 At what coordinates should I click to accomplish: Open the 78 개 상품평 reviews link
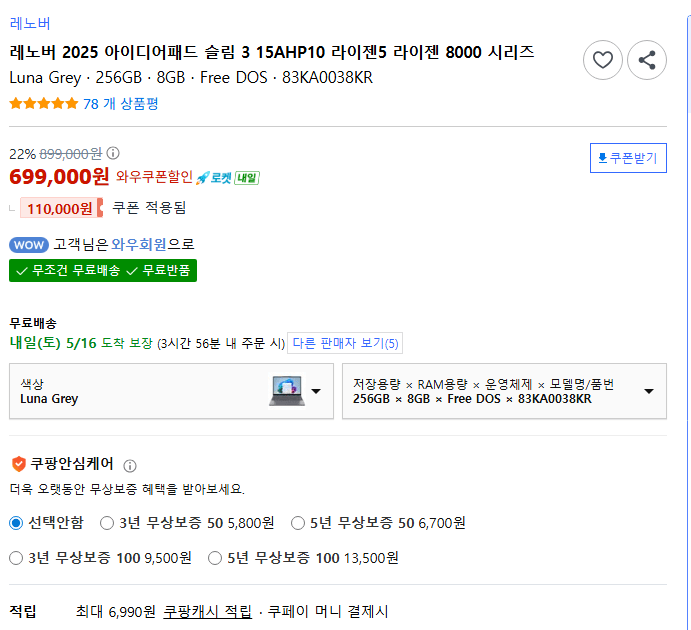[120, 104]
